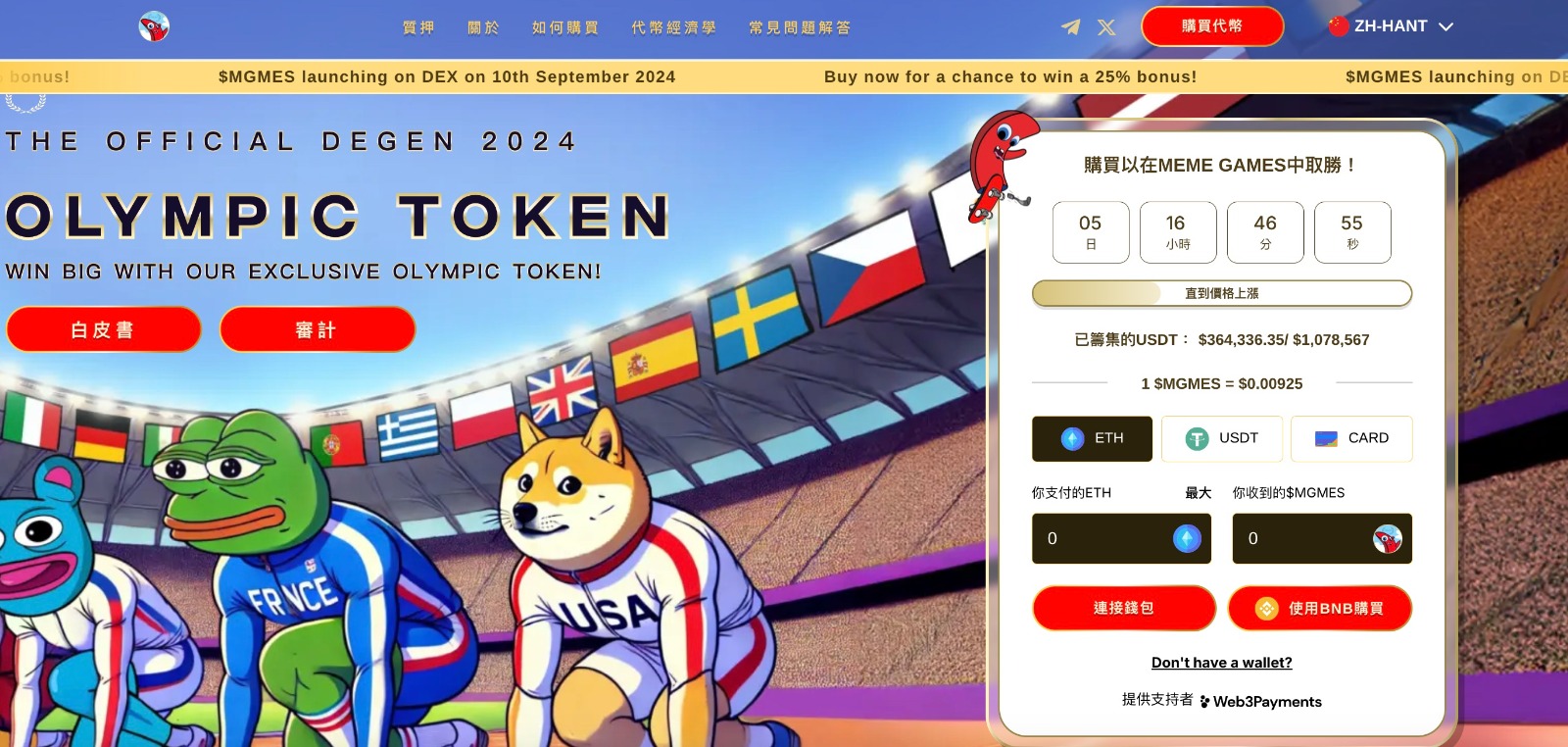Open the 常見問題解答 menu item
1568x747 pixels.
point(801,27)
